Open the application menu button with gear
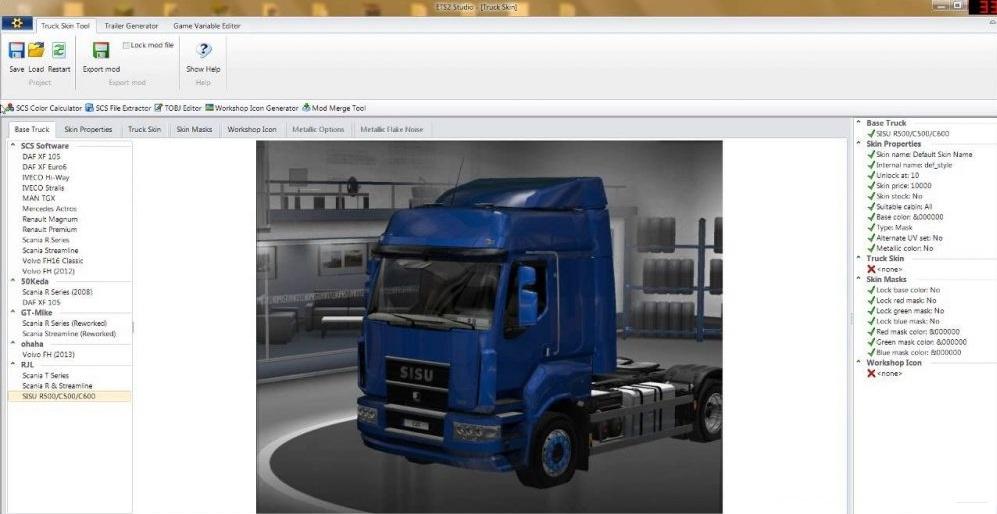The image size is (997, 514). click(17, 25)
